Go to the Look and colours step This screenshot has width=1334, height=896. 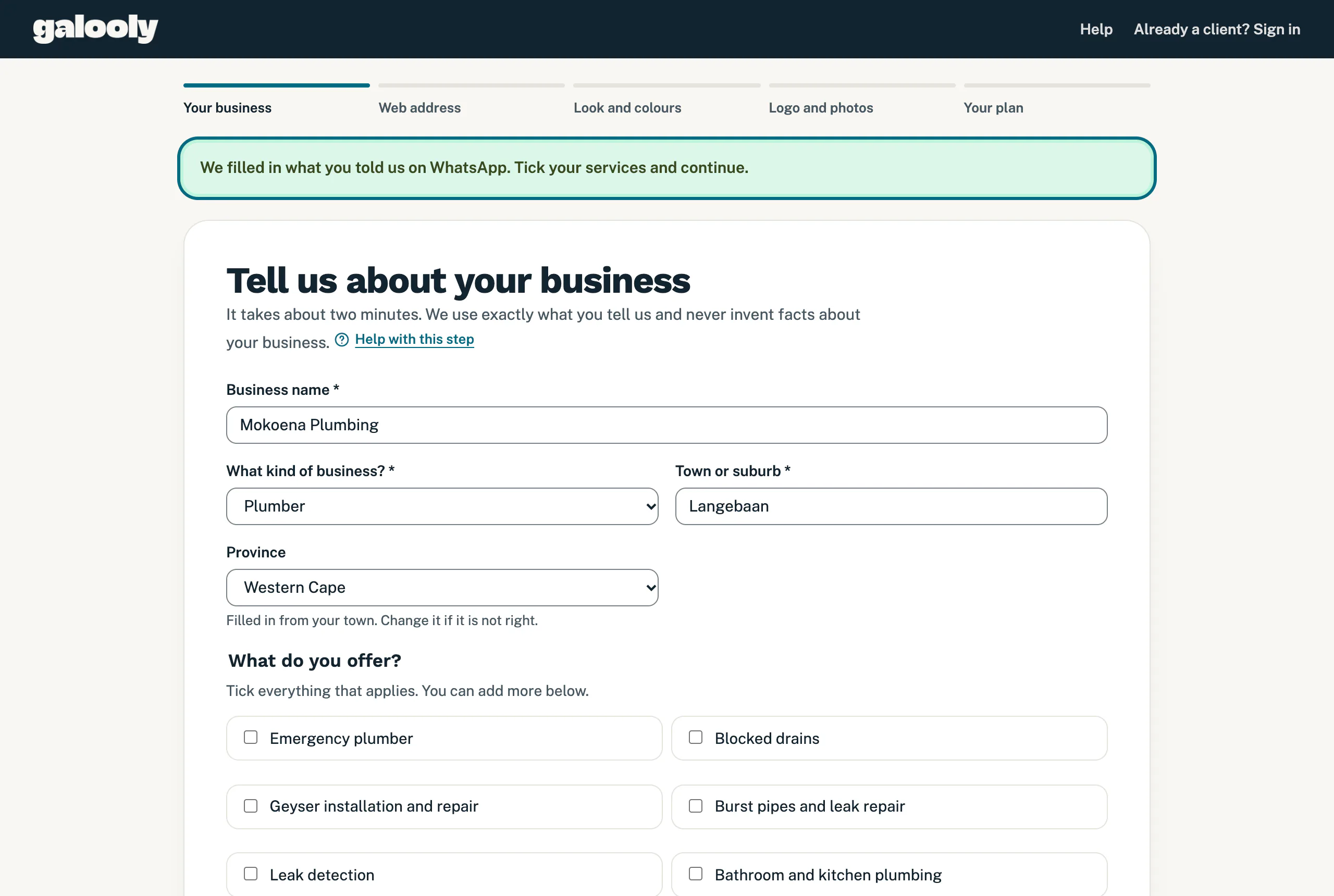tap(627, 108)
